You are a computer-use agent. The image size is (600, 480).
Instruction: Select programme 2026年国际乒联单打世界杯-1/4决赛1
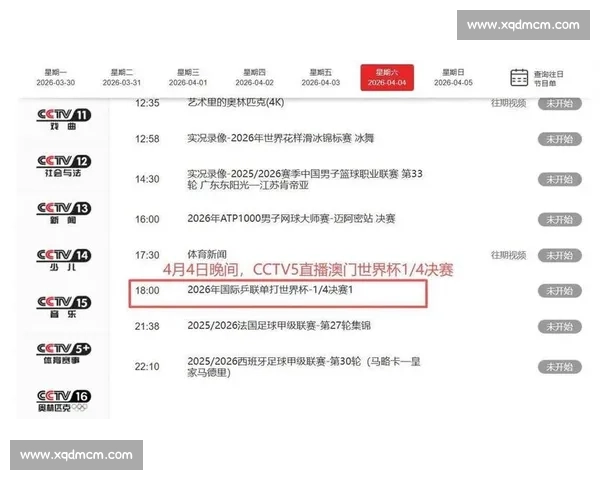(270, 290)
